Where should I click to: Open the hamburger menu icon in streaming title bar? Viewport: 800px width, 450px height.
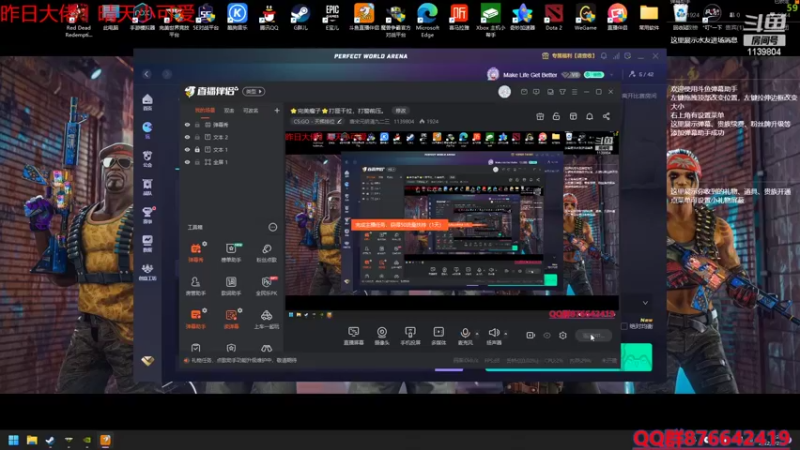(574, 92)
